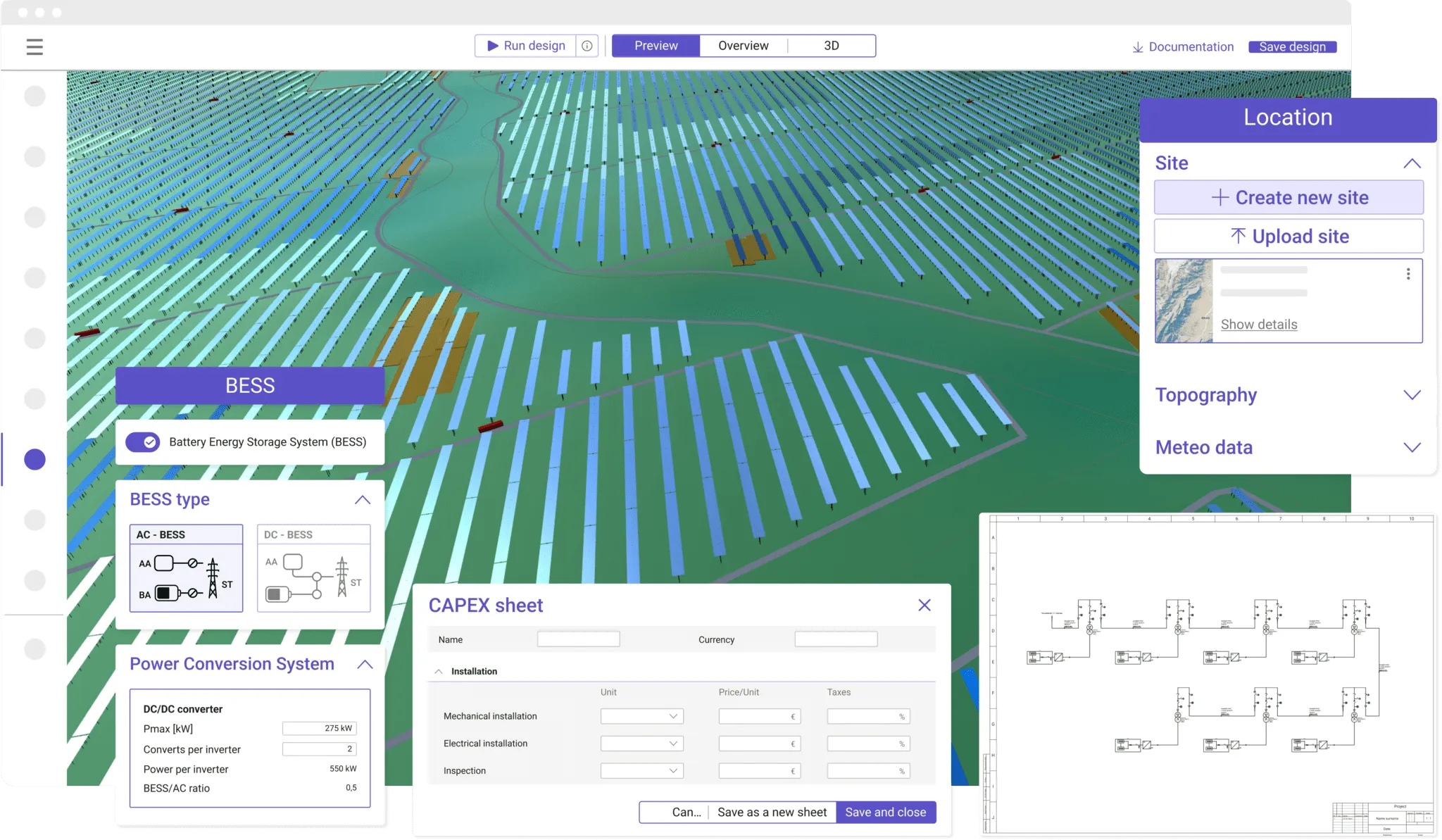Open the site card three-dot menu

1407,274
